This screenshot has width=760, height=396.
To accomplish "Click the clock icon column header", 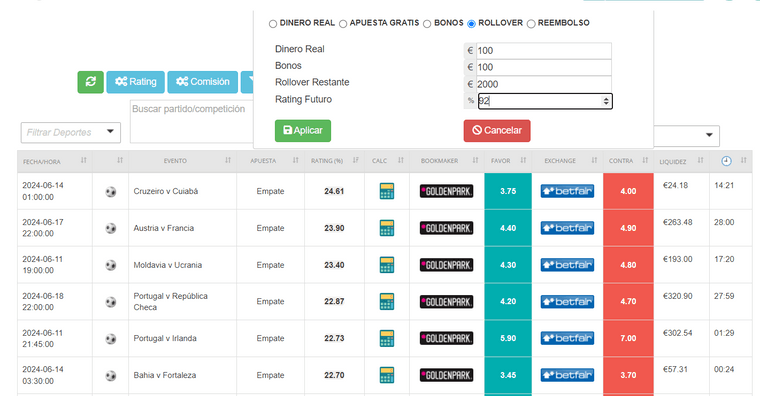I will pos(726,161).
